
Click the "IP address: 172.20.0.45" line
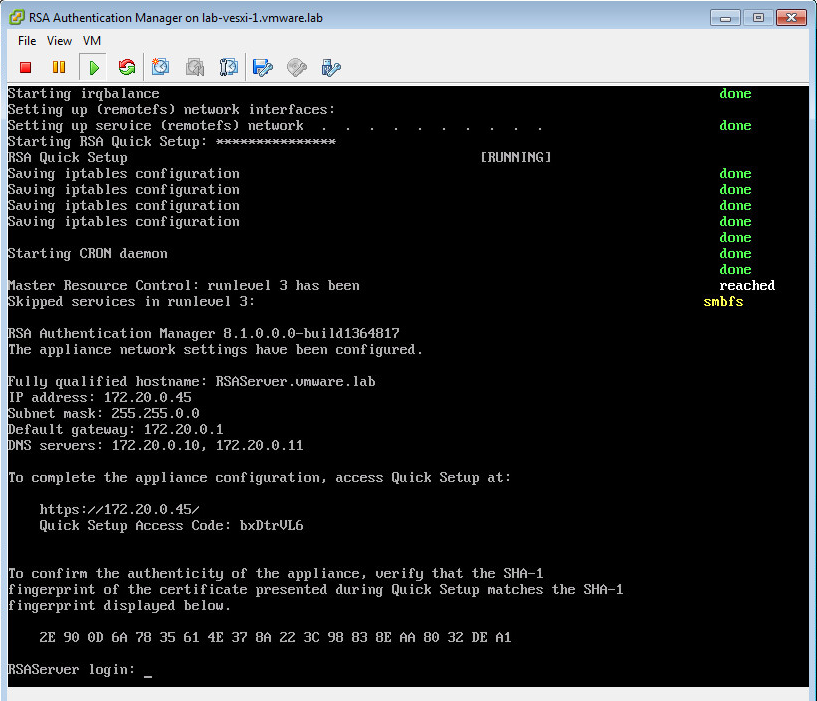(100, 398)
